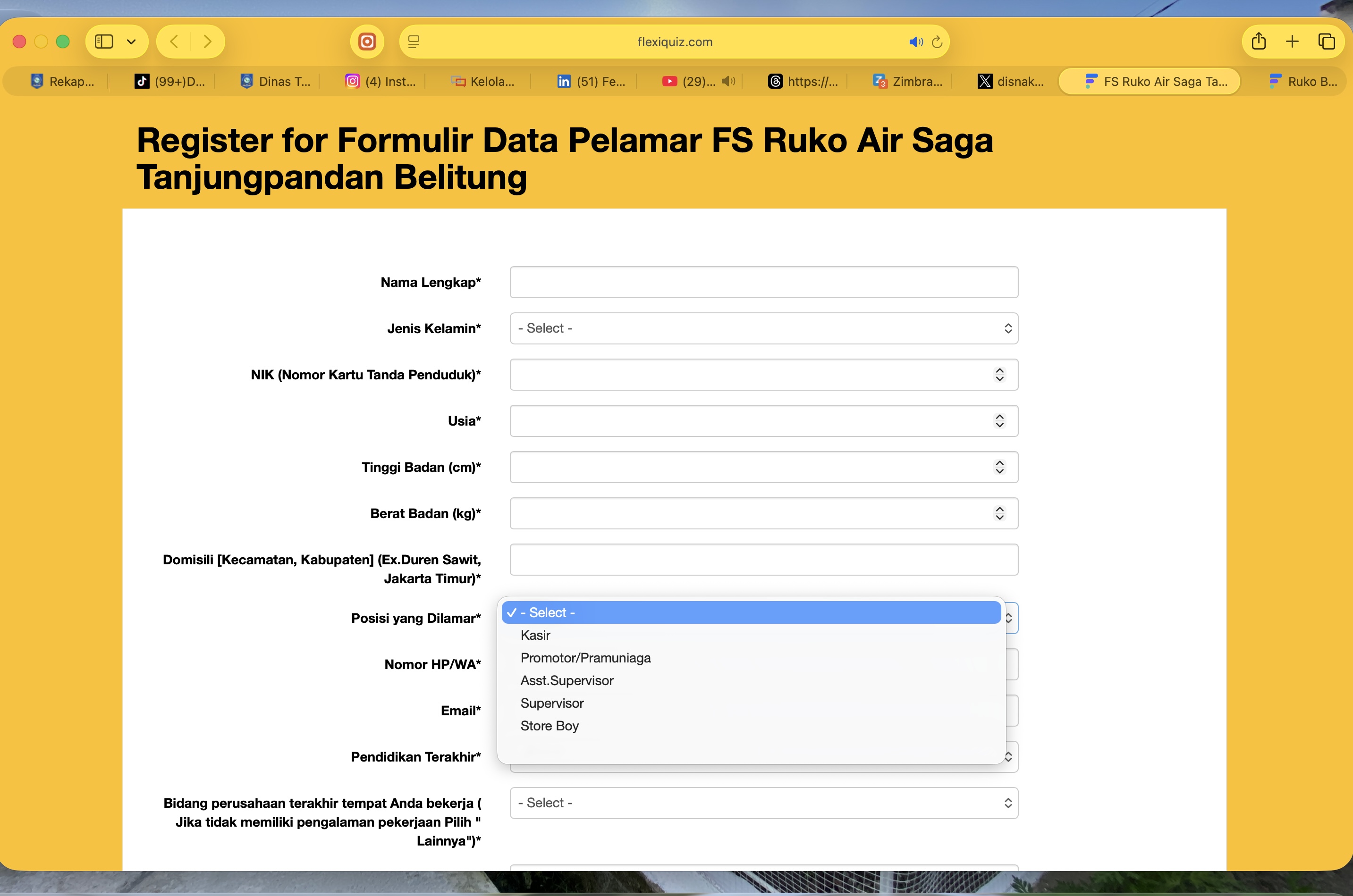This screenshot has width=1353, height=896.
Task: Mute audio using address bar speaker icon
Action: pos(915,42)
